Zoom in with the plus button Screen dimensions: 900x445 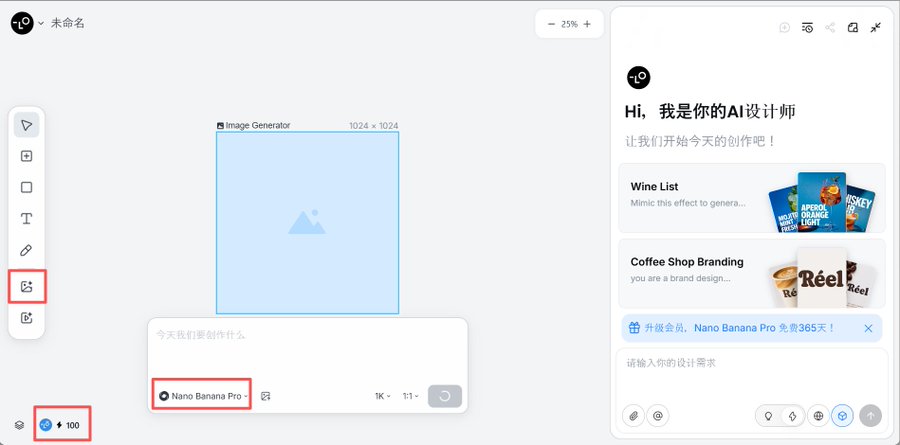[587, 24]
